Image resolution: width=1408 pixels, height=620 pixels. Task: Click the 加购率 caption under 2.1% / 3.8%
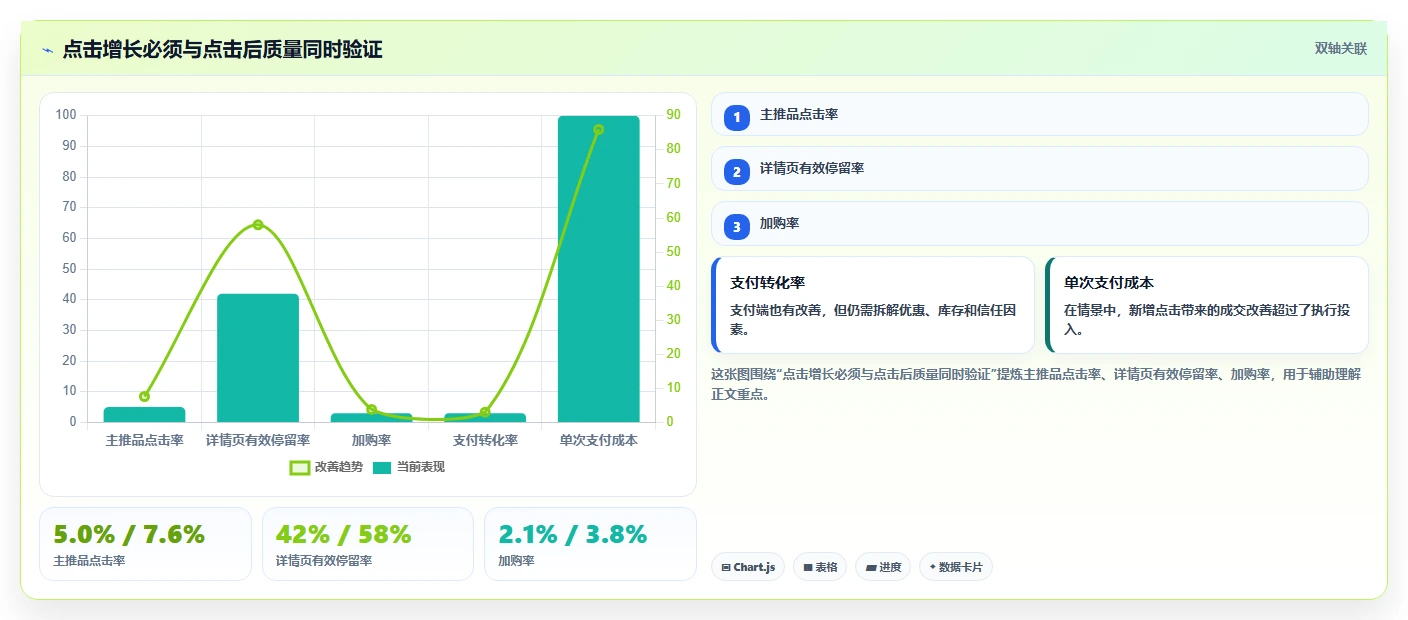516,561
